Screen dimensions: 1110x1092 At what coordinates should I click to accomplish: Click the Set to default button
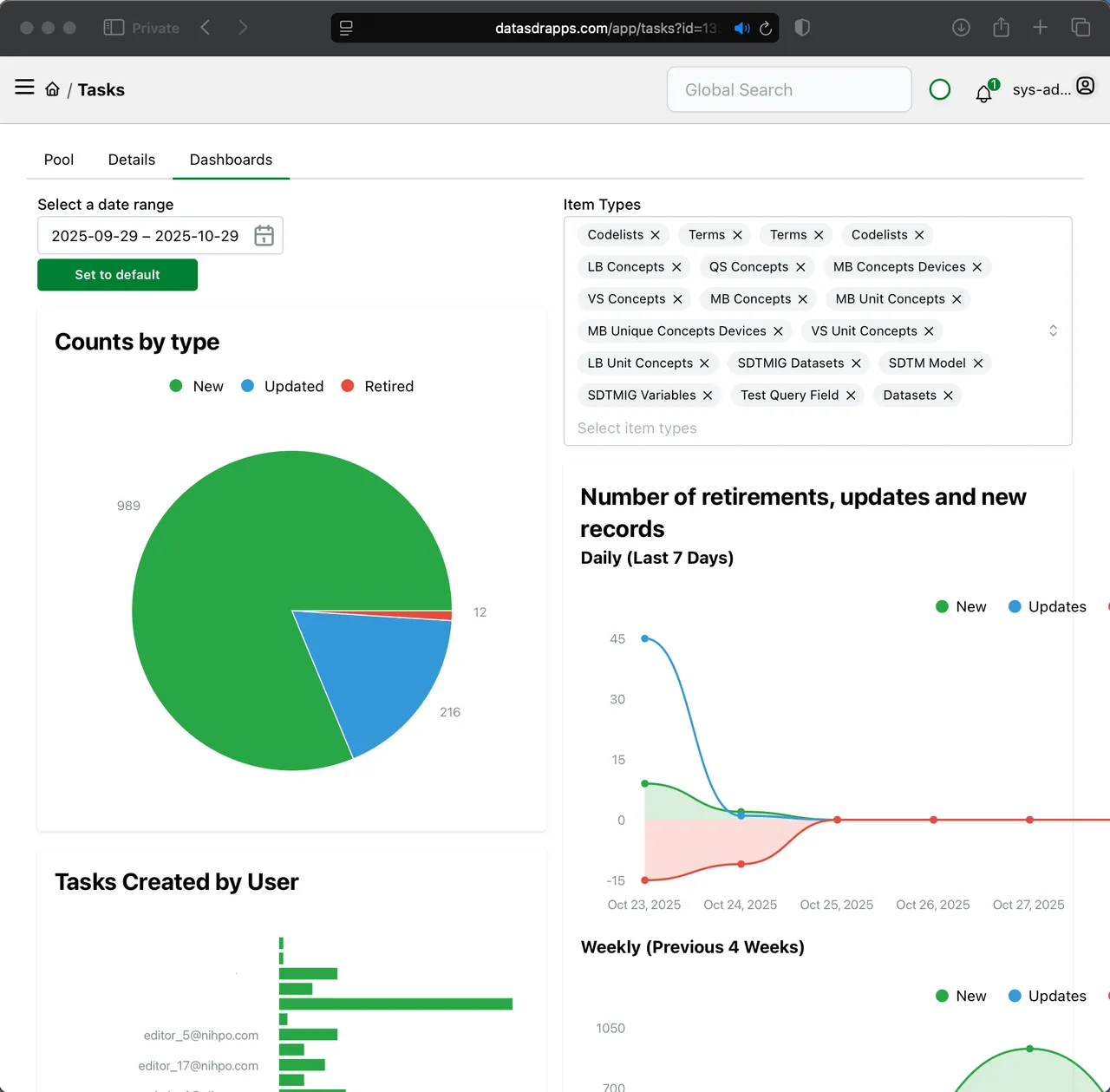click(117, 275)
